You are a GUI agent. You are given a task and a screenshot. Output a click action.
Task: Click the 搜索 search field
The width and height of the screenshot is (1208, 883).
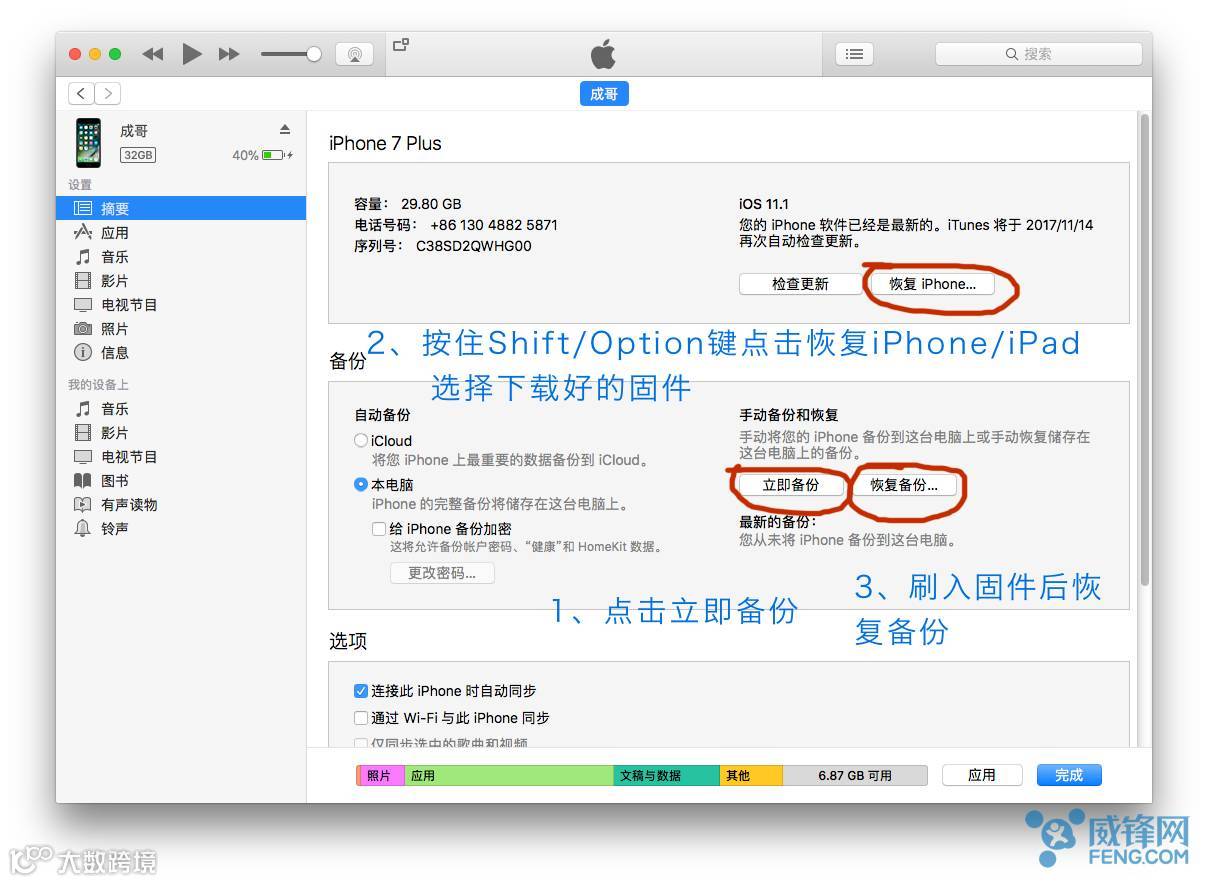click(x=1038, y=54)
